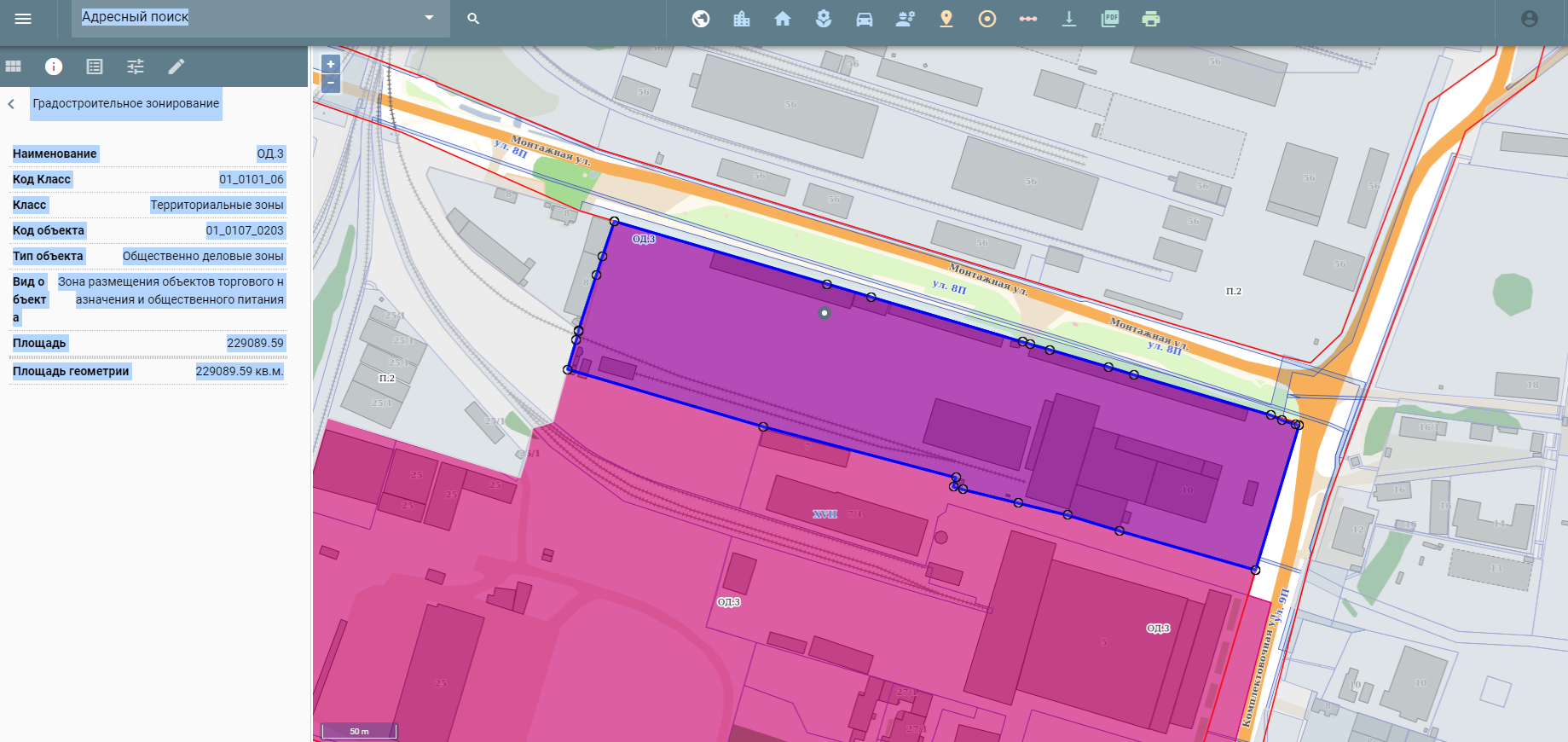
Task: Activate the orange location pin tool
Action: click(x=946, y=19)
